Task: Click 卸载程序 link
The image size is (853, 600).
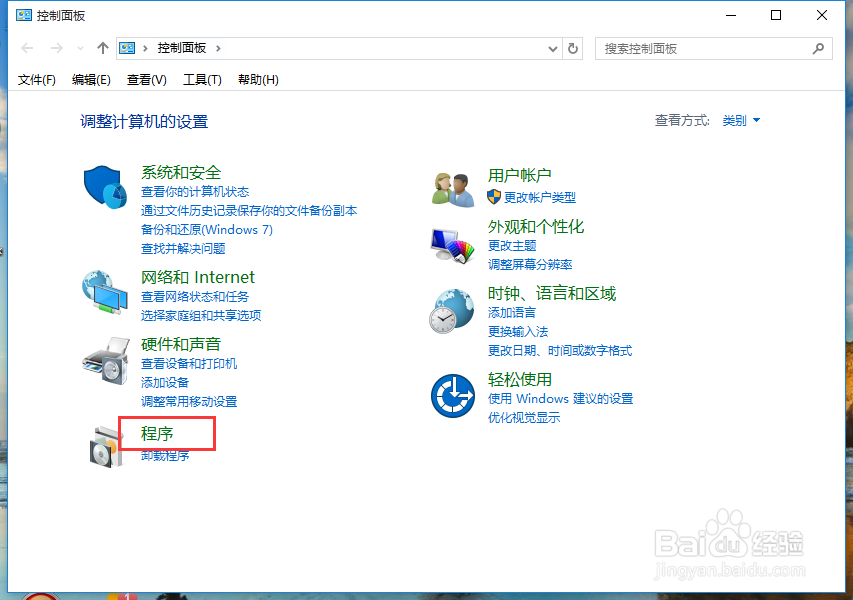Action: click(x=165, y=456)
